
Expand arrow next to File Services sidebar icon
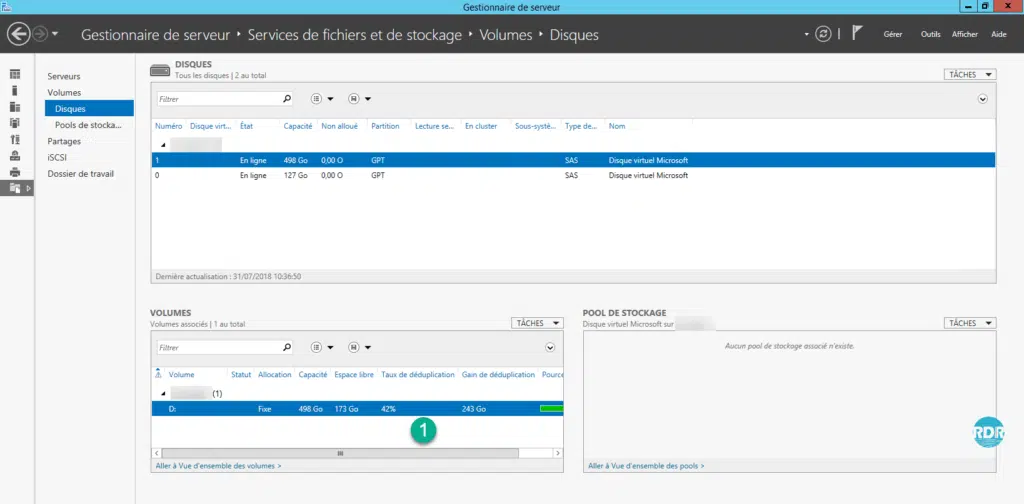tap(28, 189)
